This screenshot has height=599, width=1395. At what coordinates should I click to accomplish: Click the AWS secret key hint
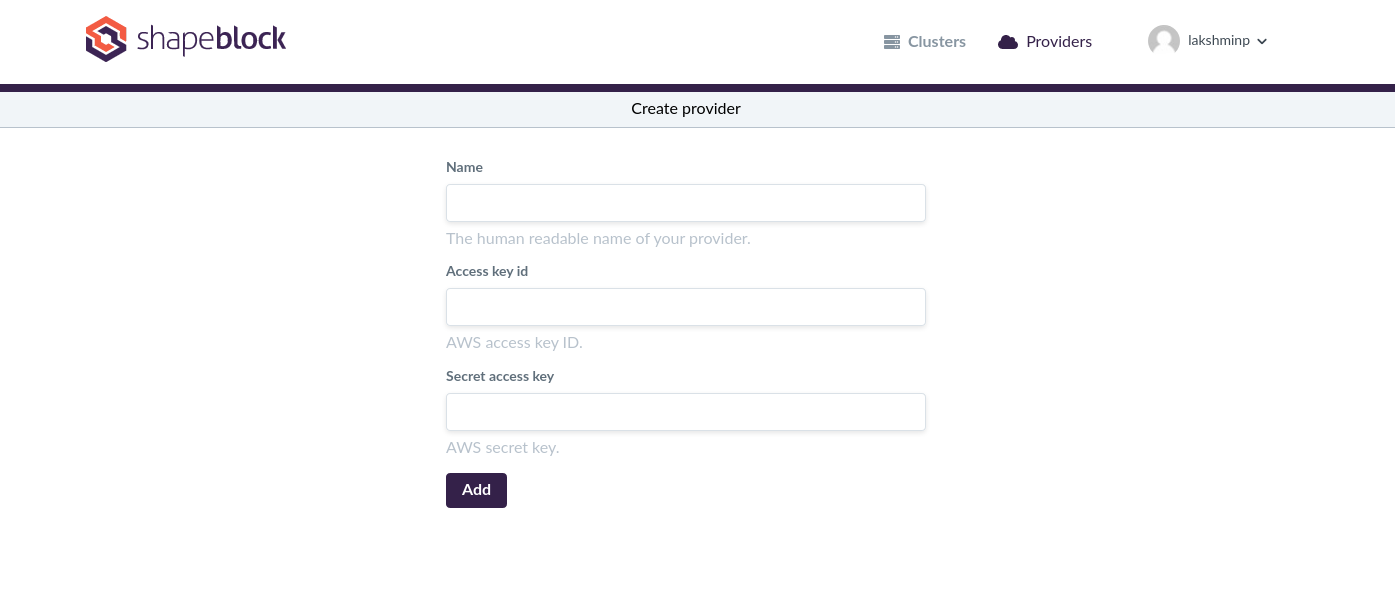502,448
